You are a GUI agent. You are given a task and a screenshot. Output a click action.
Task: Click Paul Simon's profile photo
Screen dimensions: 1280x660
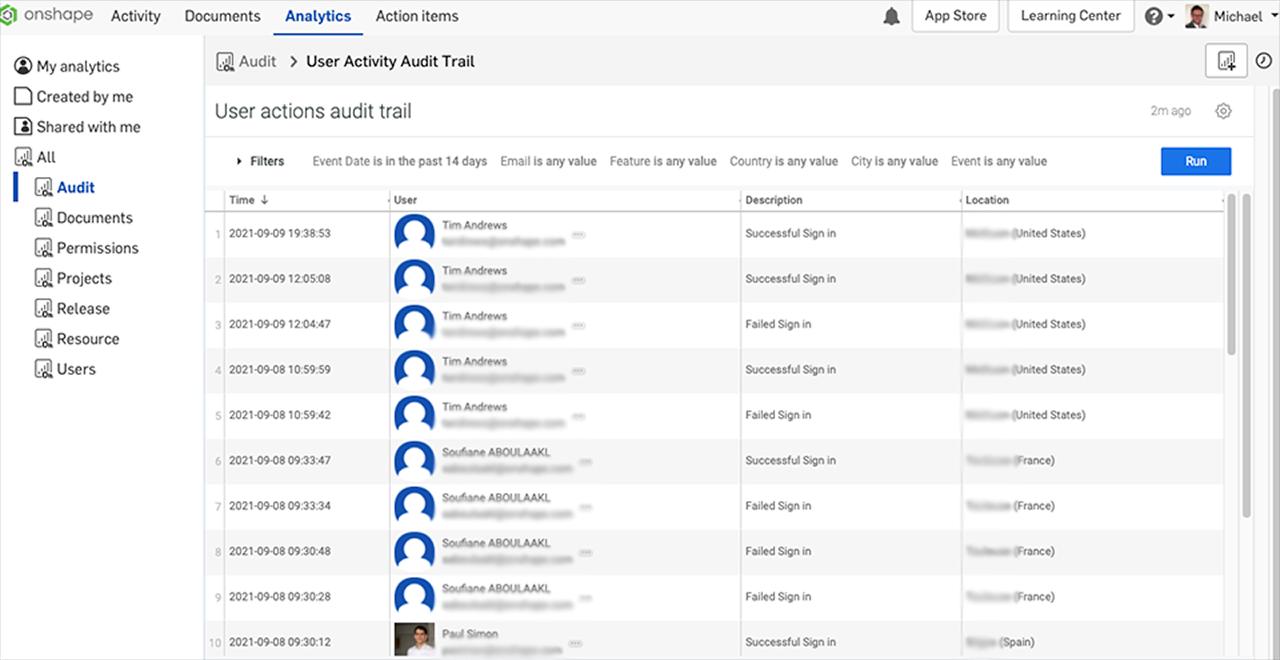point(414,640)
